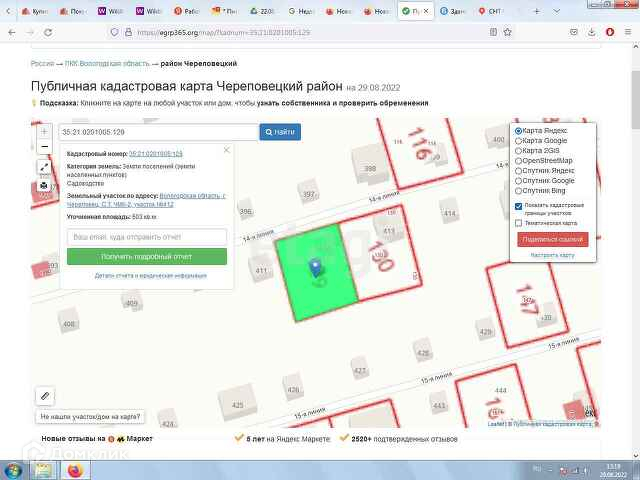The width and height of the screenshot is (640, 480).
Task: Switch to the СНТ browser tab
Action: tap(490, 11)
